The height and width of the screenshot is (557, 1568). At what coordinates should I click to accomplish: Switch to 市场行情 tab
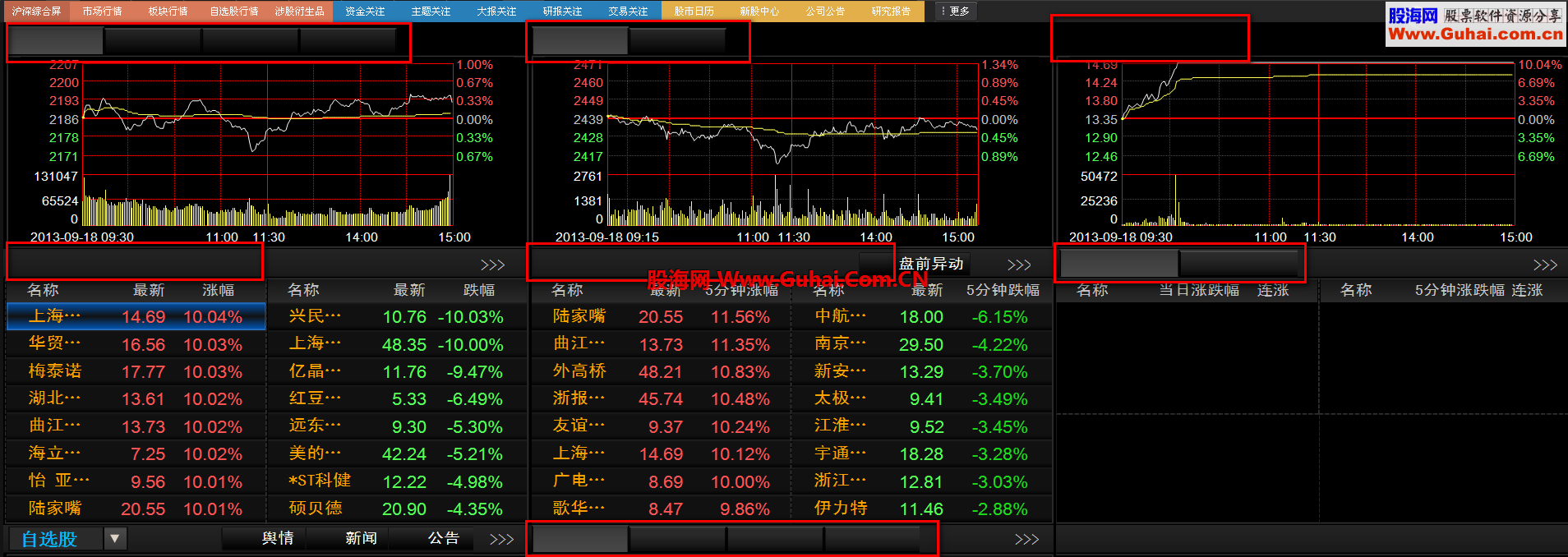(102, 12)
